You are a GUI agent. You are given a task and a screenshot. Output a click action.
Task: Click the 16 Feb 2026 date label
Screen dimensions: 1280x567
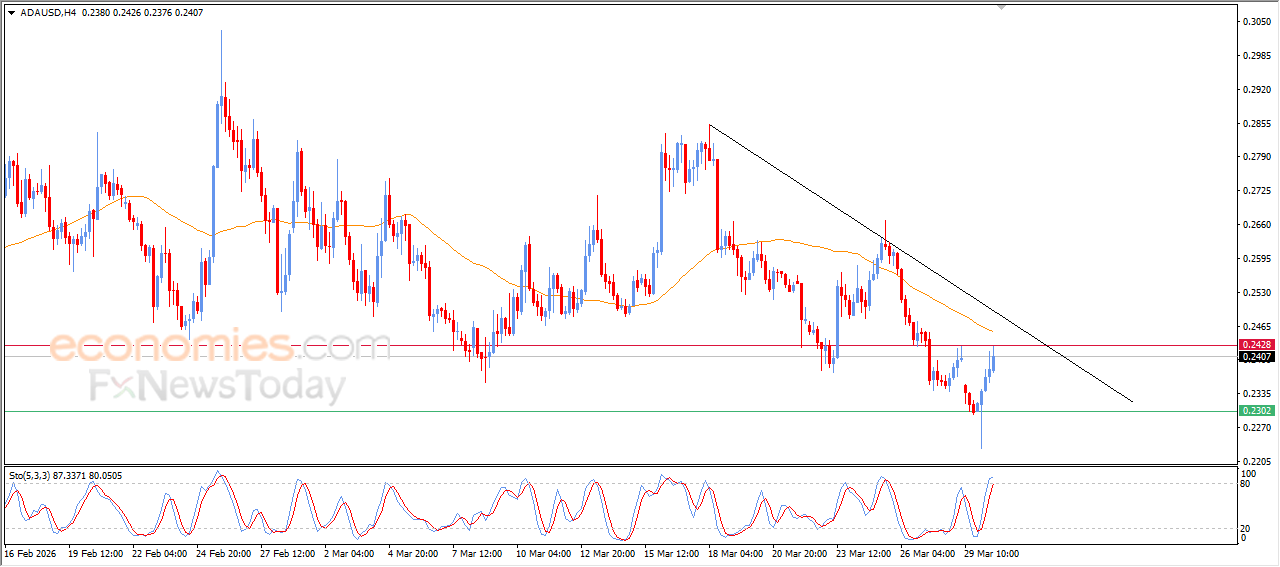pyautogui.click(x=32, y=553)
